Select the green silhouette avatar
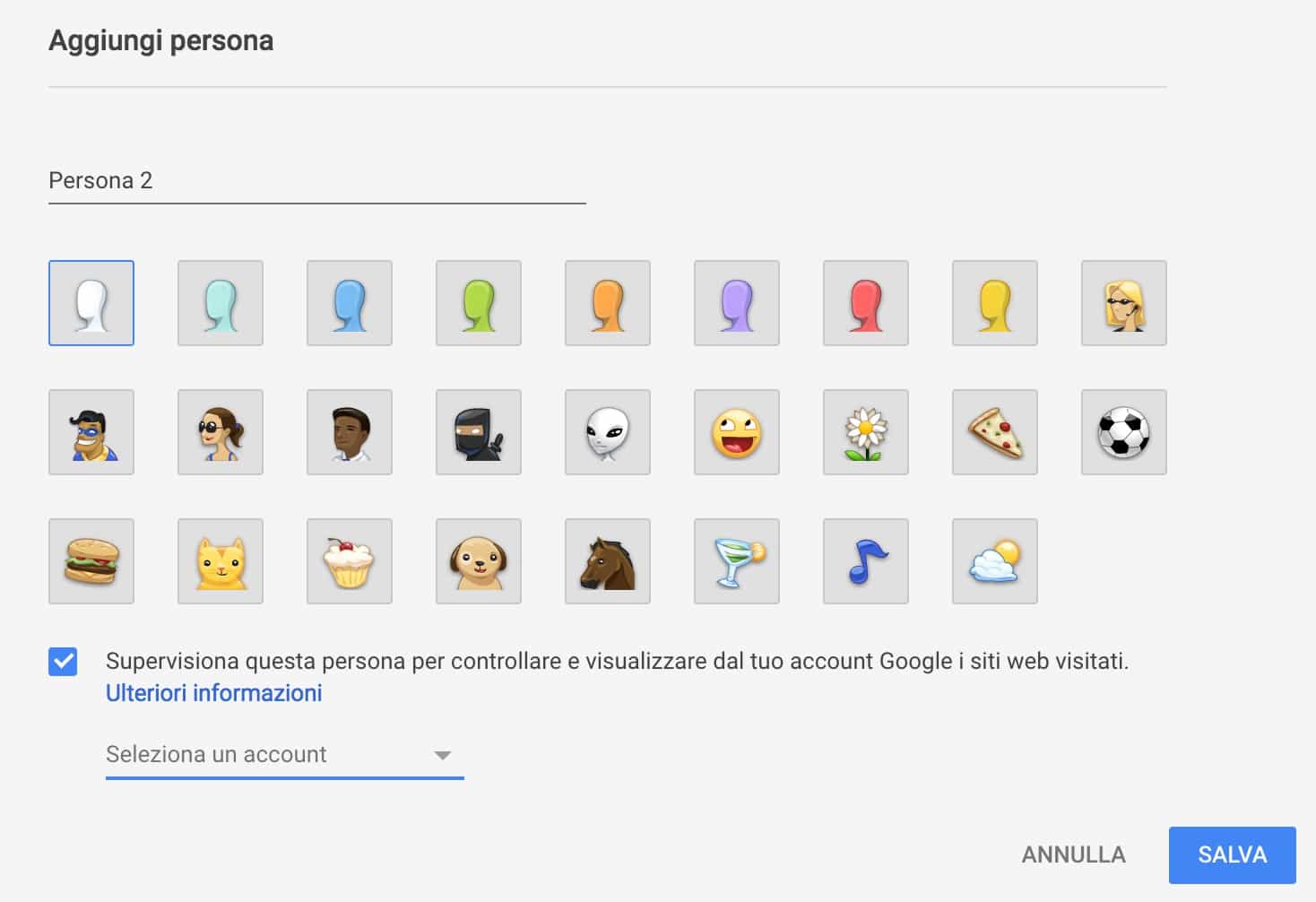 pos(479,303)
